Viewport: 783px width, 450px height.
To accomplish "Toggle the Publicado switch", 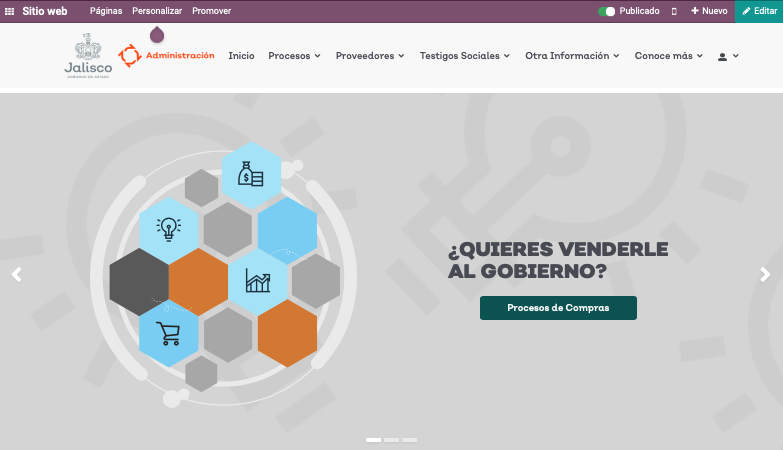I will (607, 11).
